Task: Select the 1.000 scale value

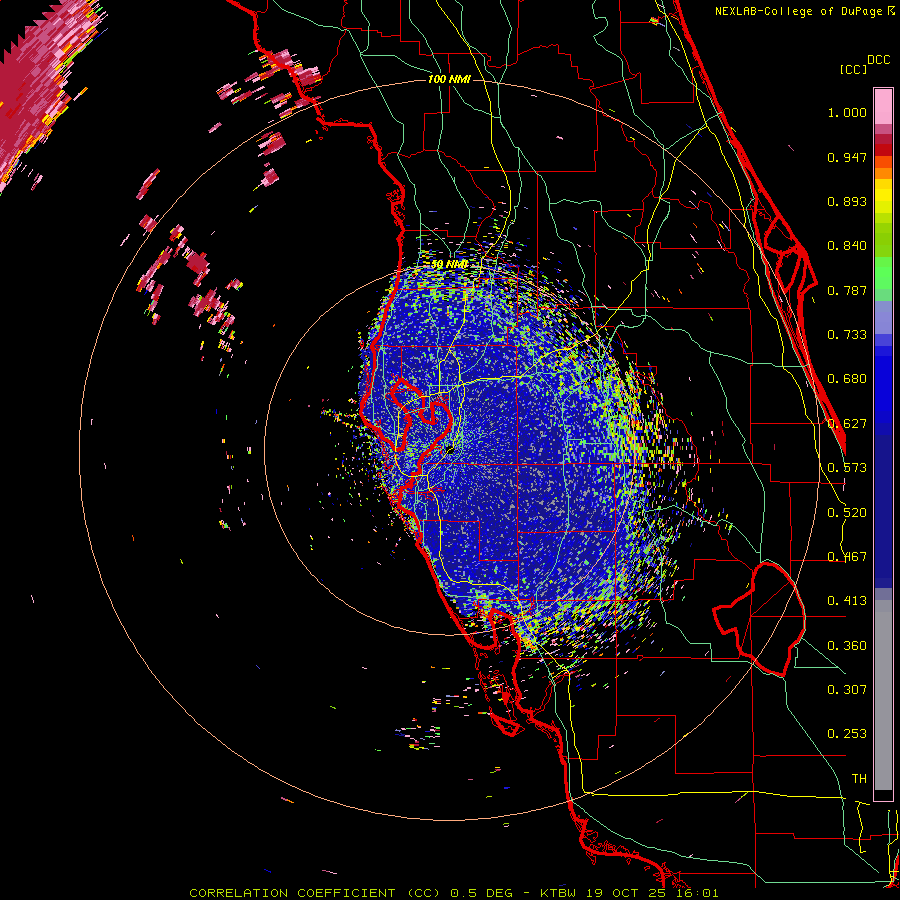Action: tap(847, 112)
